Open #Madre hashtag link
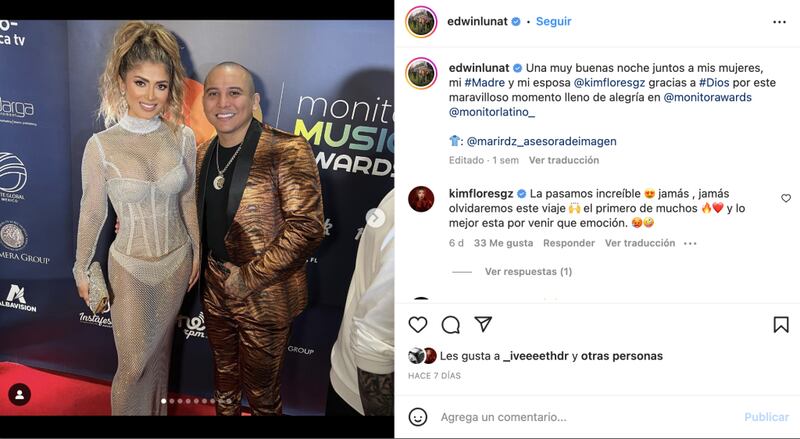The image size is (800, 439). coord(484,83)
